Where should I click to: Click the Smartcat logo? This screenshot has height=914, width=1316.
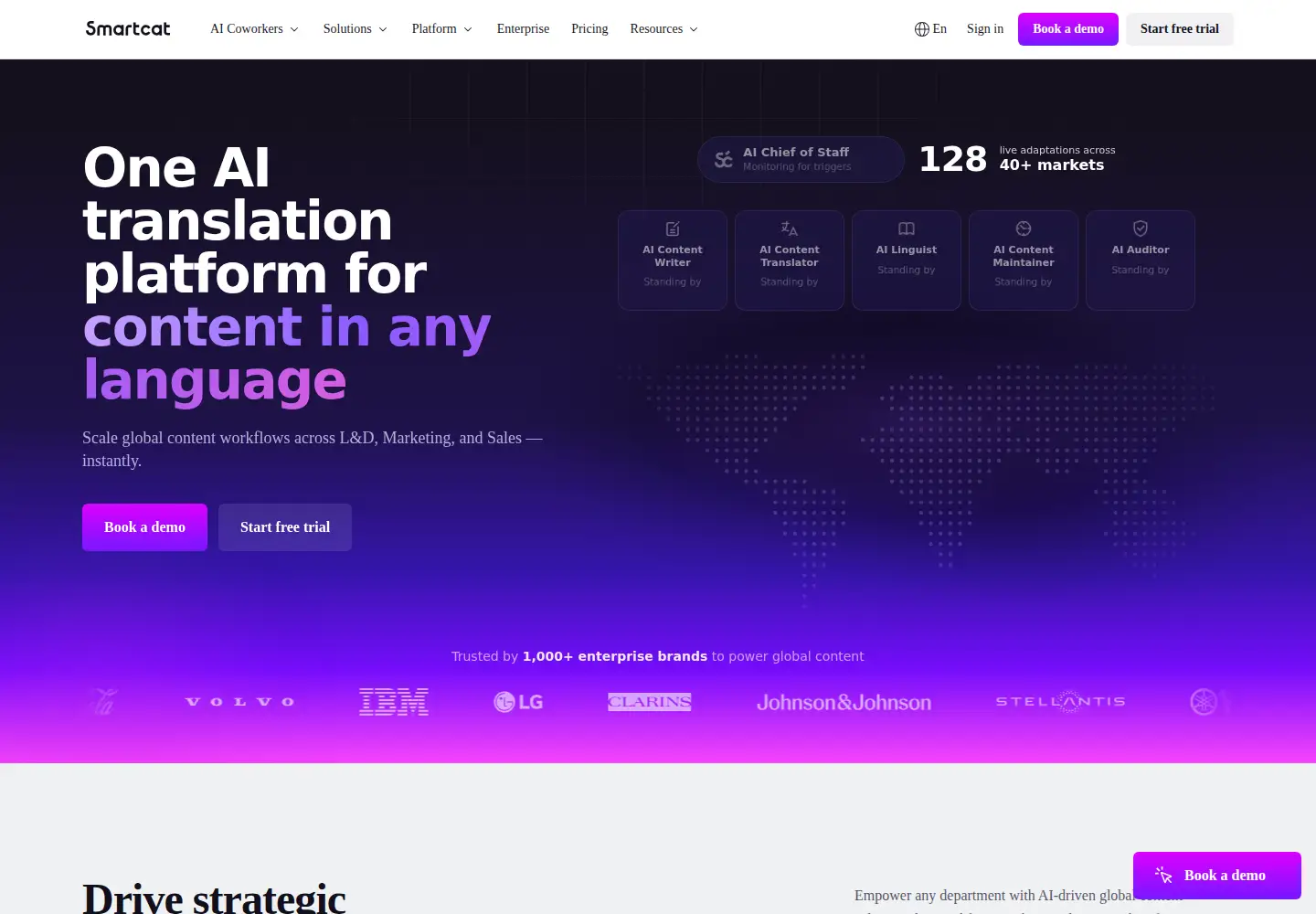coord(128,28)
